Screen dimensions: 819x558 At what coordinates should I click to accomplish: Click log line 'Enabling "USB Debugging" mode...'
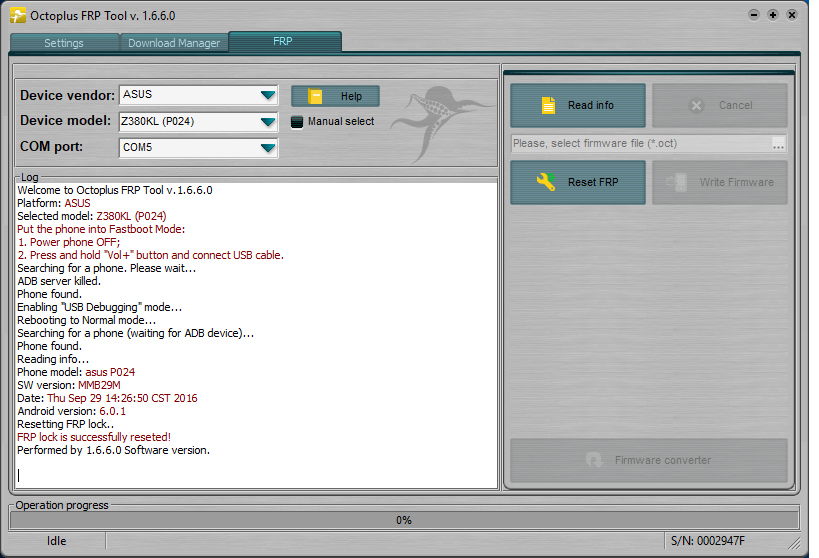pos(100,307)
